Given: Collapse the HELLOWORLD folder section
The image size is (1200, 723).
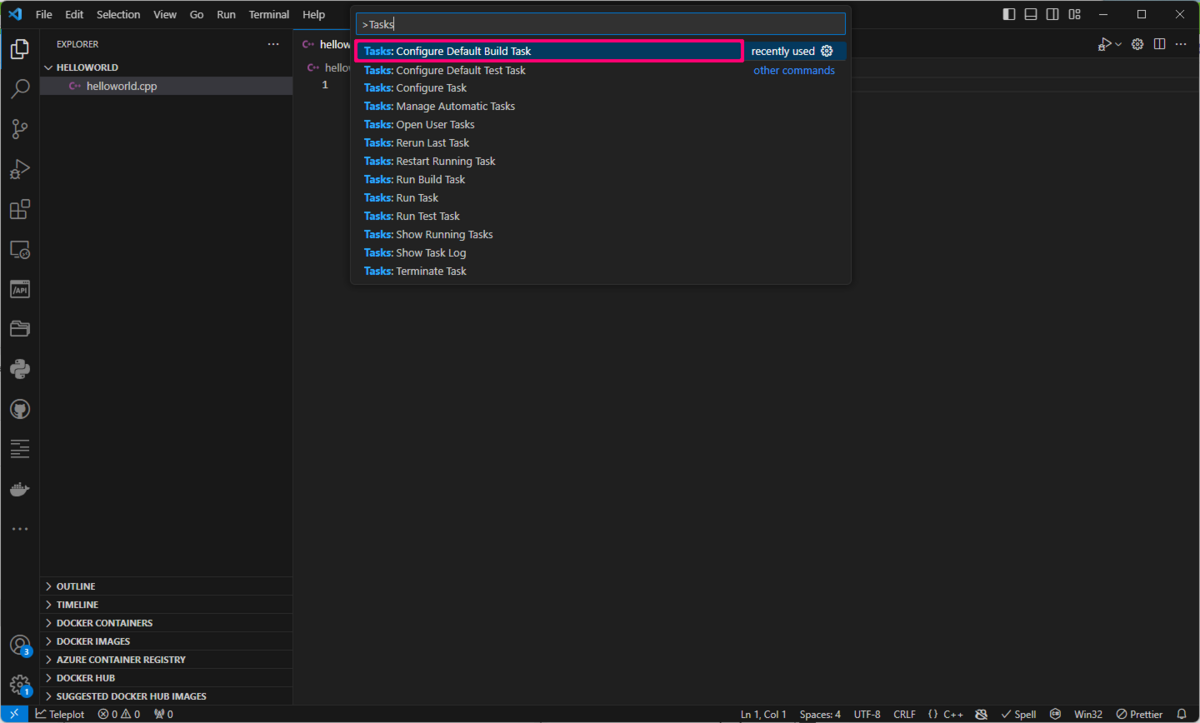Looking at the screenshot, I should click(x=167, y=67).
